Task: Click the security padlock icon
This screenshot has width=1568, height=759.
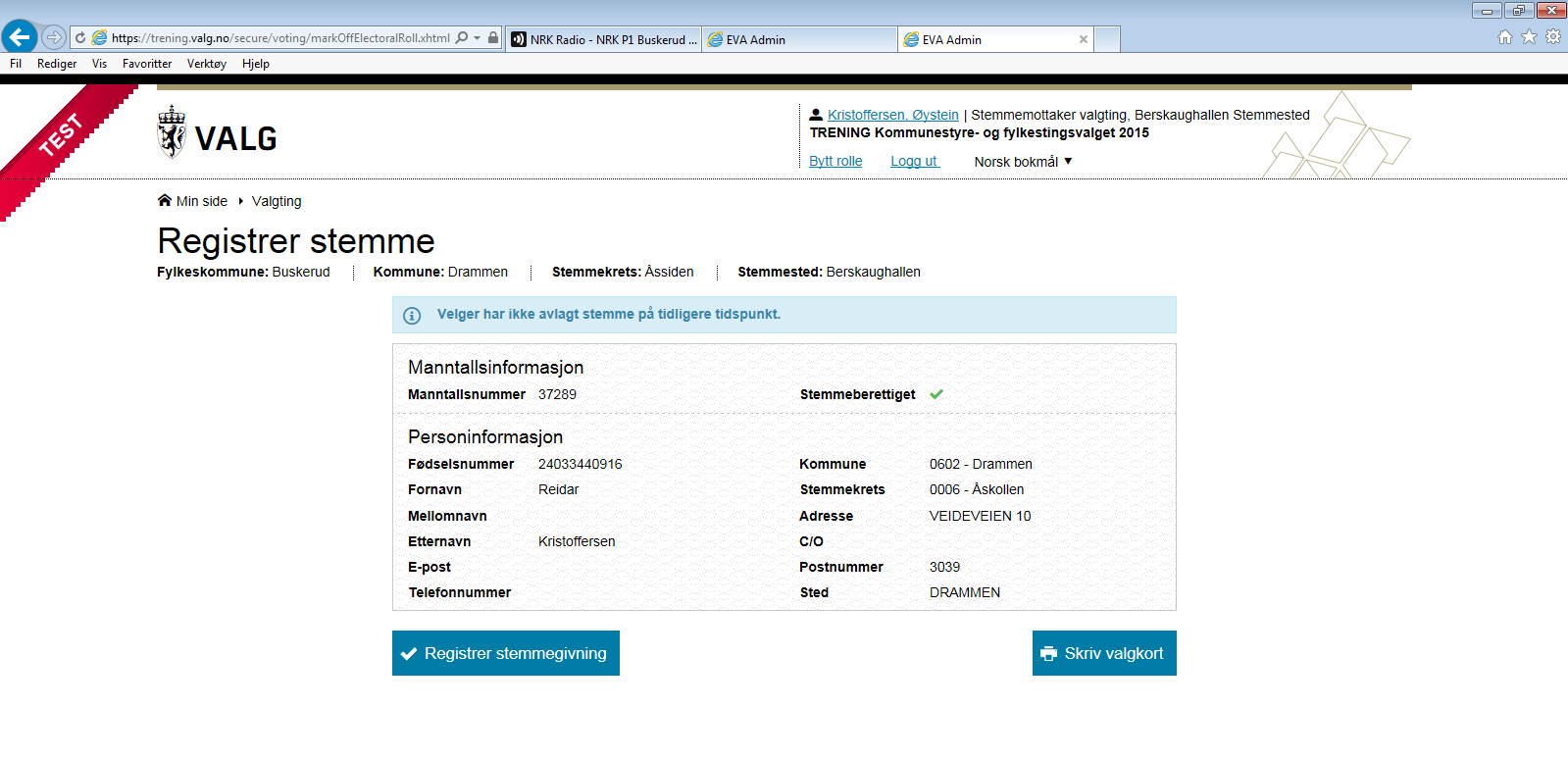Action: [493, 38]
